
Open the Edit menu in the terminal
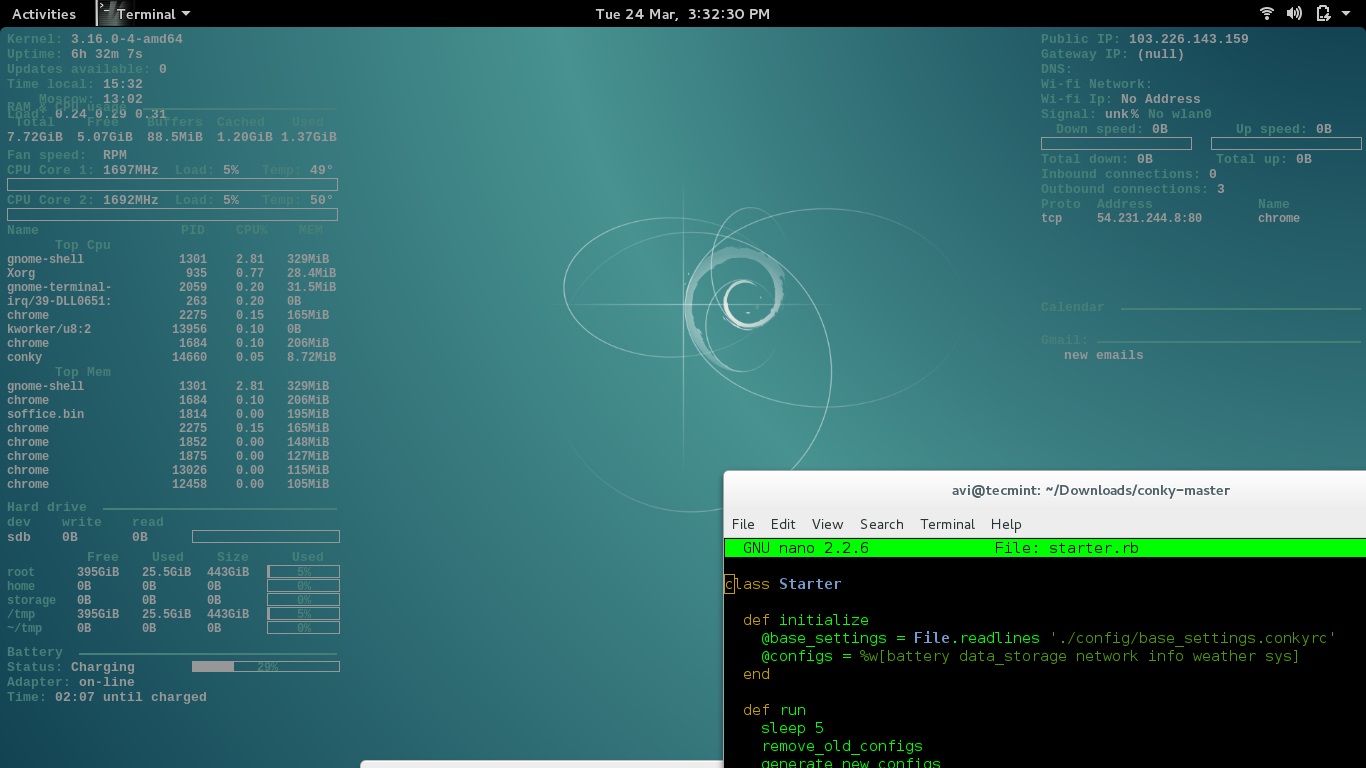783,524
